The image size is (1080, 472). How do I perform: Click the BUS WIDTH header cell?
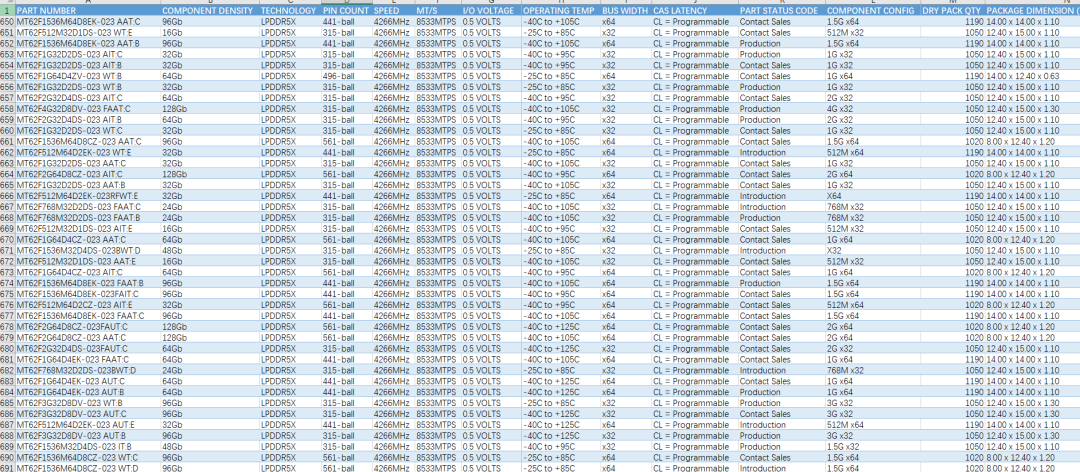click(624, 10)
